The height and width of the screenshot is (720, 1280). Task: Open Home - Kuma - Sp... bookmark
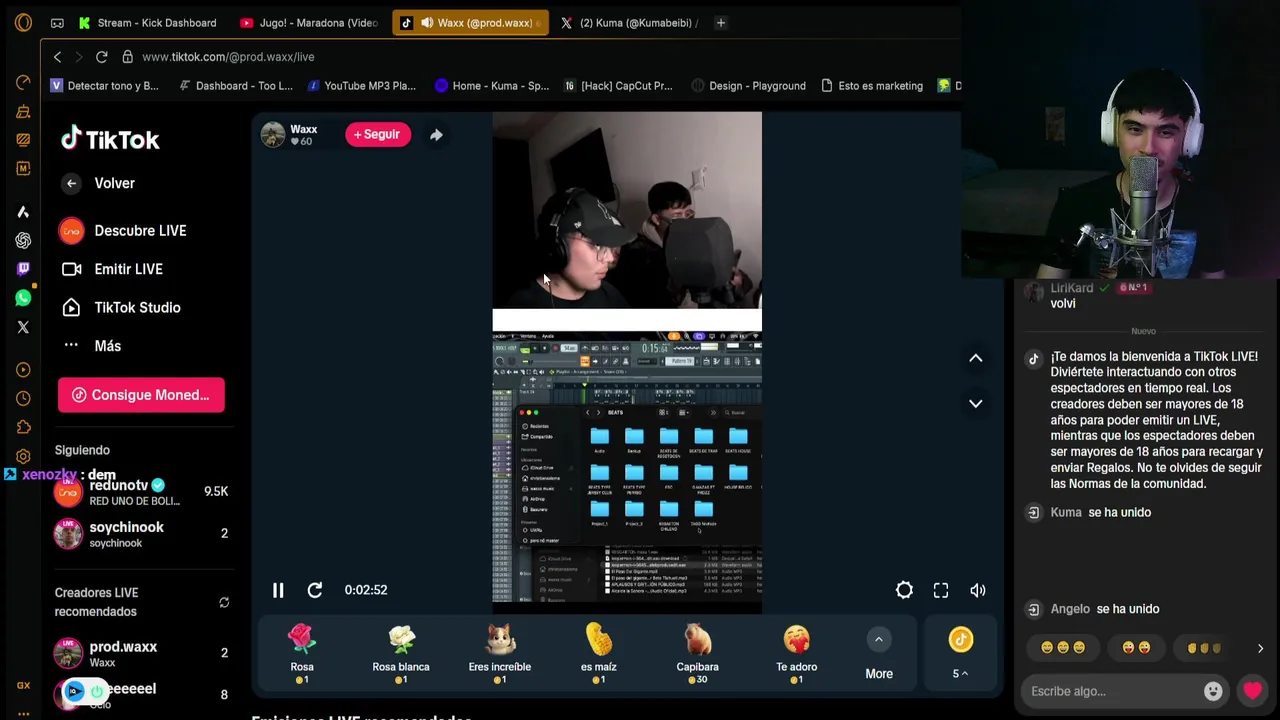(x=492, y=86)
